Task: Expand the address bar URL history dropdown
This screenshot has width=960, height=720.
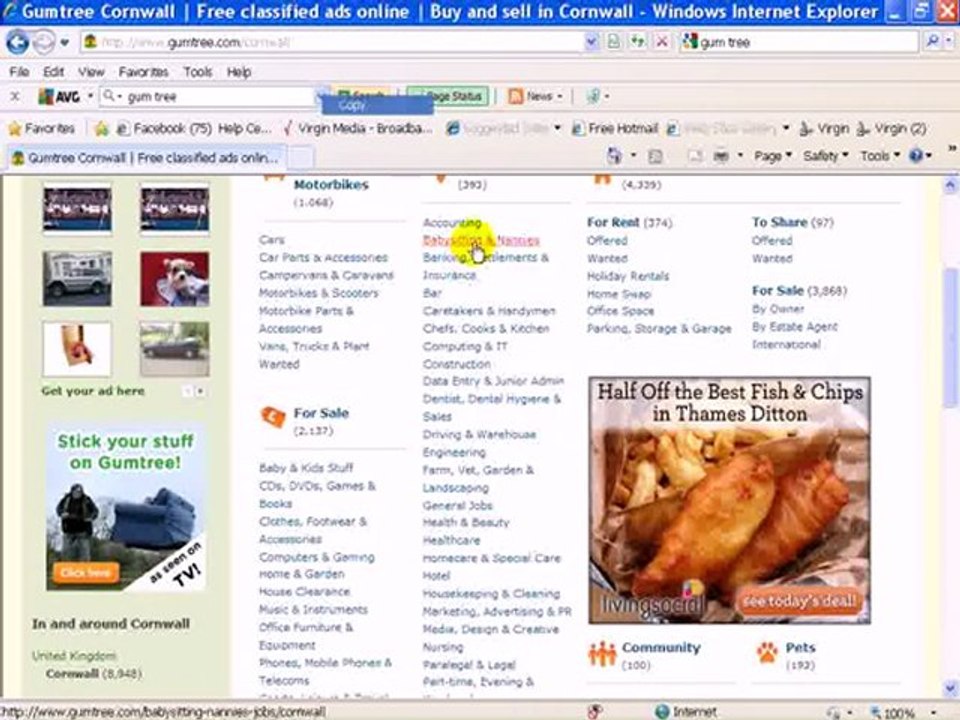Action: pos(591,42)
